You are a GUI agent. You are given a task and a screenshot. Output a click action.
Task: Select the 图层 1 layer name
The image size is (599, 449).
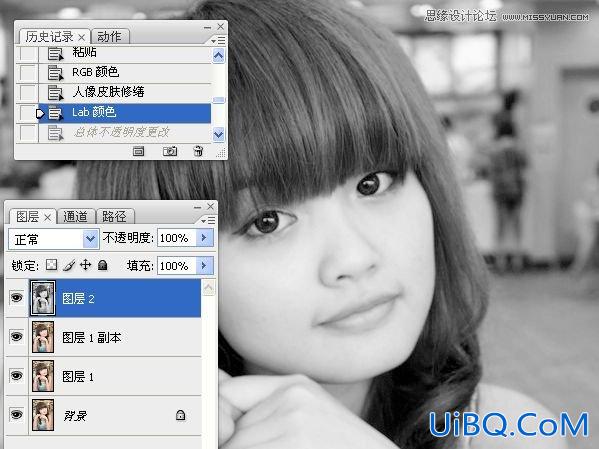tap(78, 377)
